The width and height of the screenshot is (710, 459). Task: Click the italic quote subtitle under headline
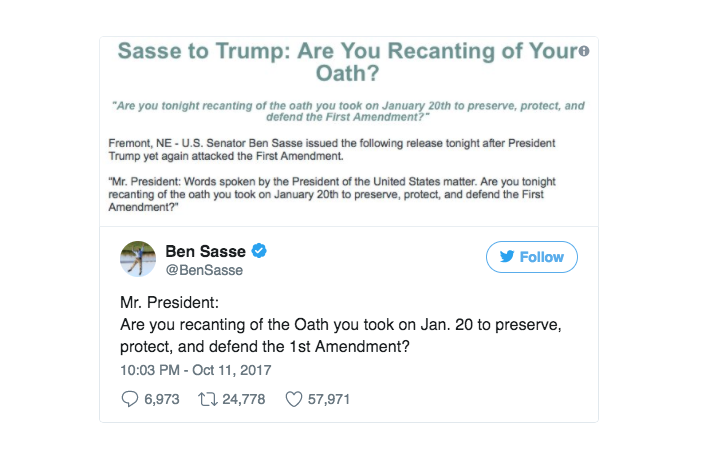click(x=348, y=111)
